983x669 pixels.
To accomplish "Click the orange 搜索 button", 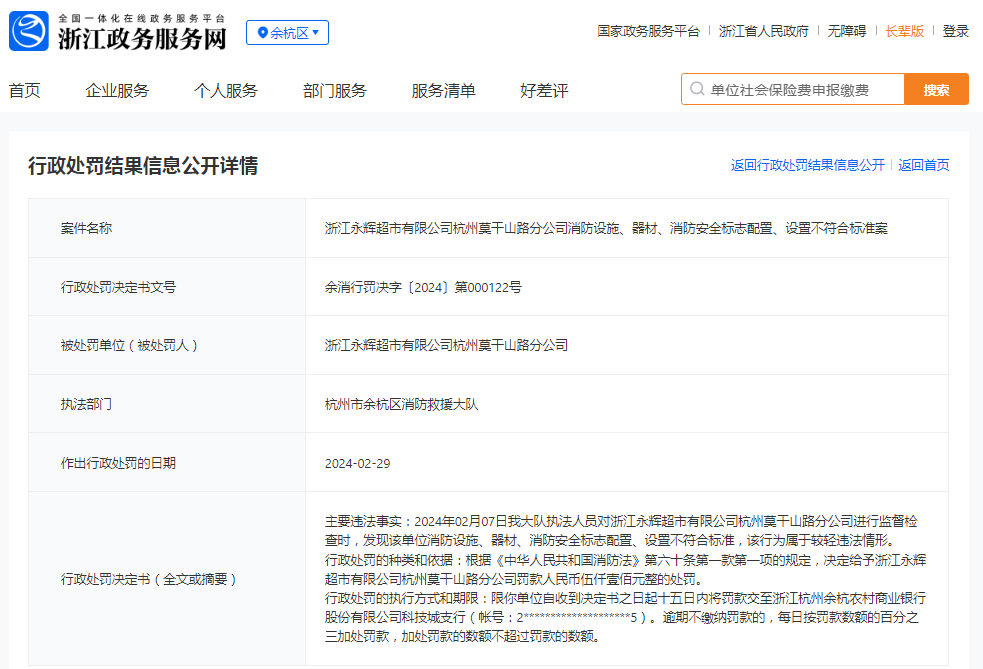I will click(x=937, y=90).
